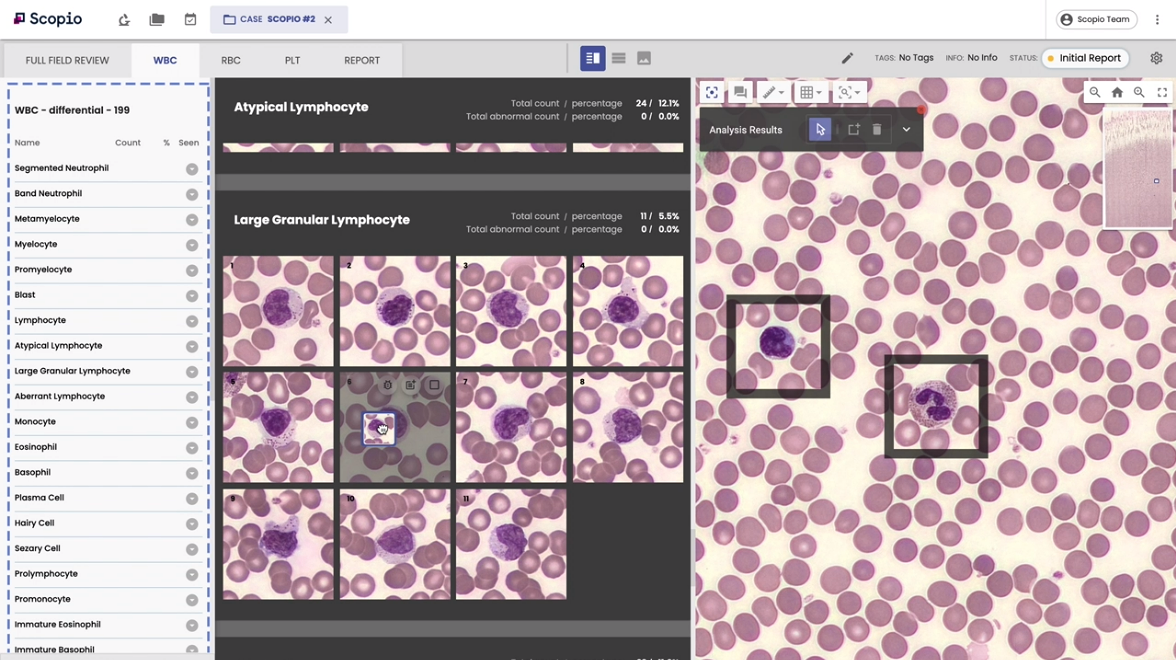This screenshot has width=1176, height=660.
Task: Click the Info 'No Info' field
Action: coord(982,58)
